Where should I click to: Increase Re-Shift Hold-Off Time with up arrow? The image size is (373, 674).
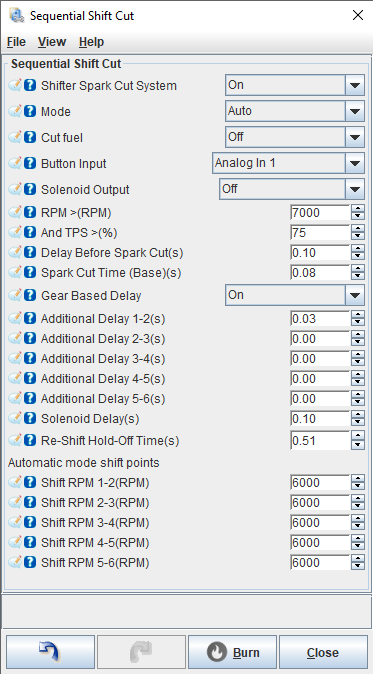[358, 436]
